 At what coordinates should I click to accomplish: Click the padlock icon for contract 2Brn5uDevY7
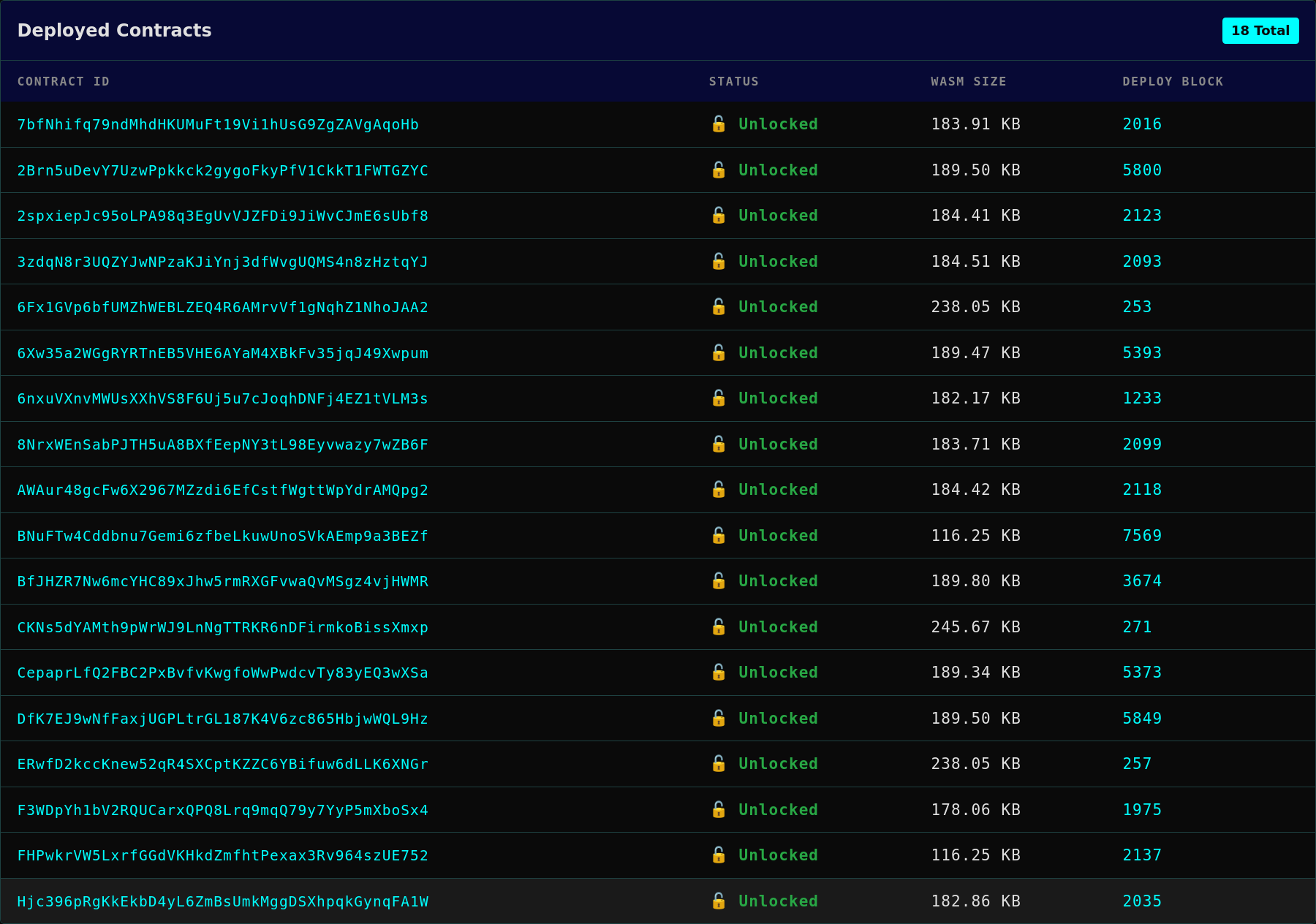pyautogui.click(x=719, y=170)
